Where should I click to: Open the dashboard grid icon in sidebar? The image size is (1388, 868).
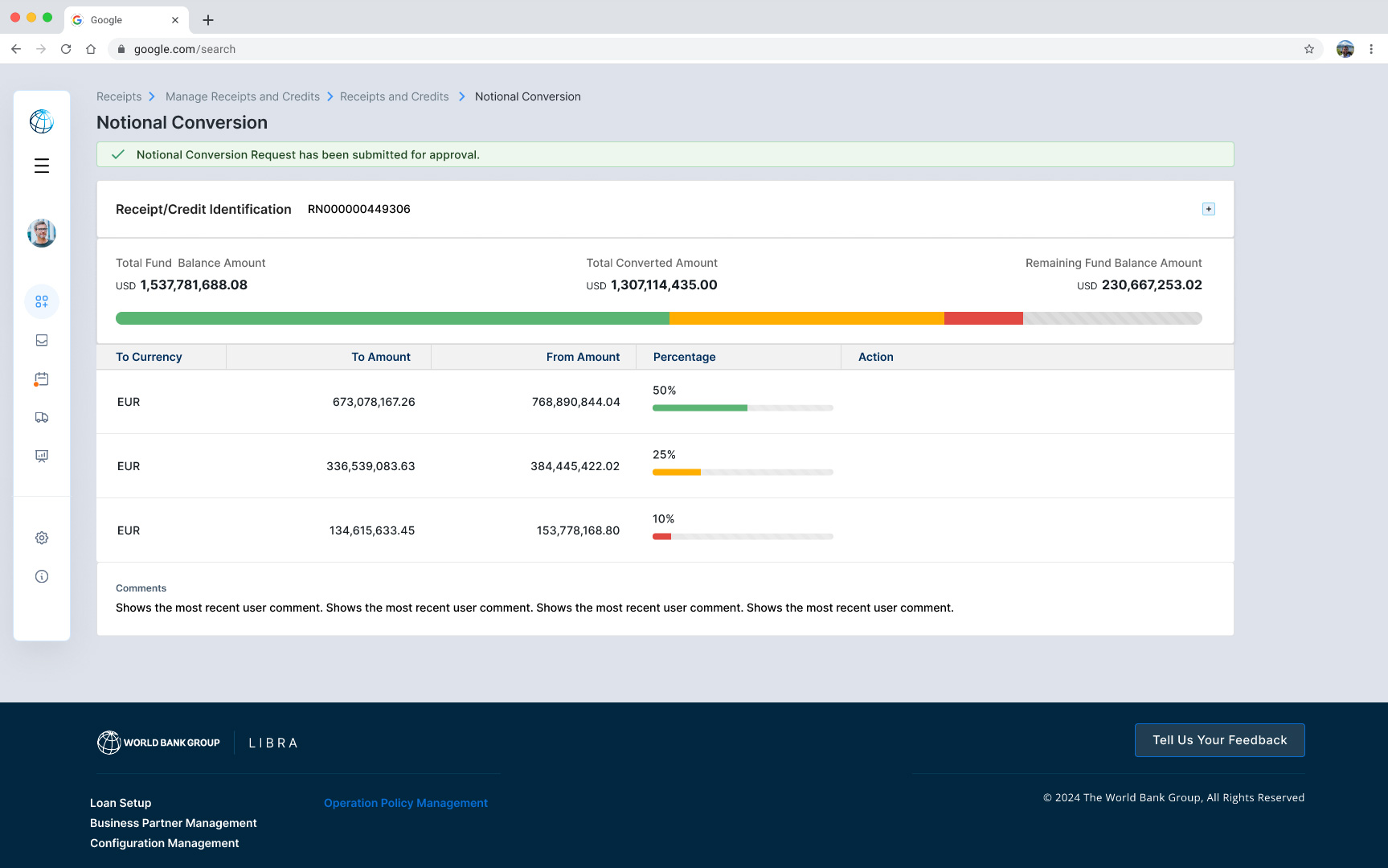pos(42,301)
